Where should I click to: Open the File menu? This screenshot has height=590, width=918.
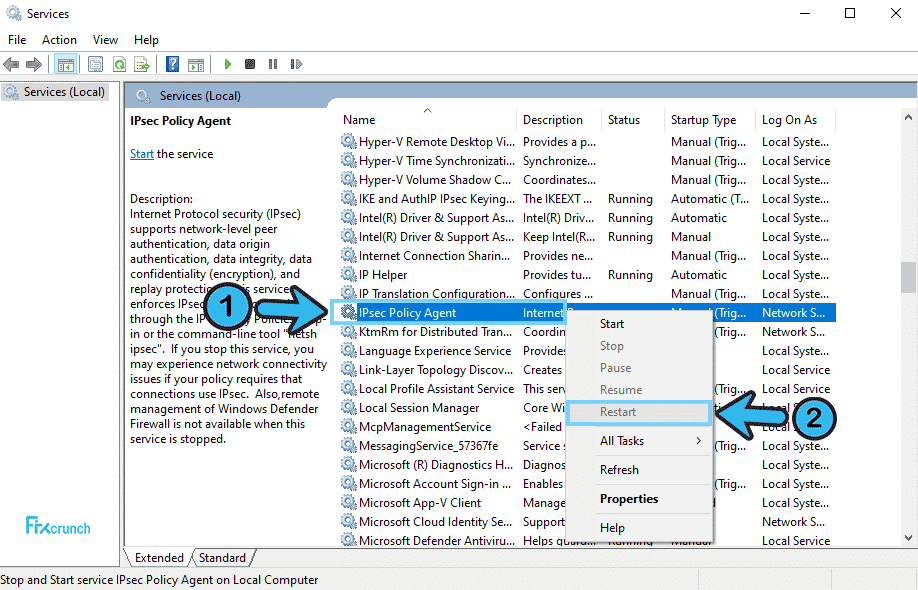pos(17,40)
